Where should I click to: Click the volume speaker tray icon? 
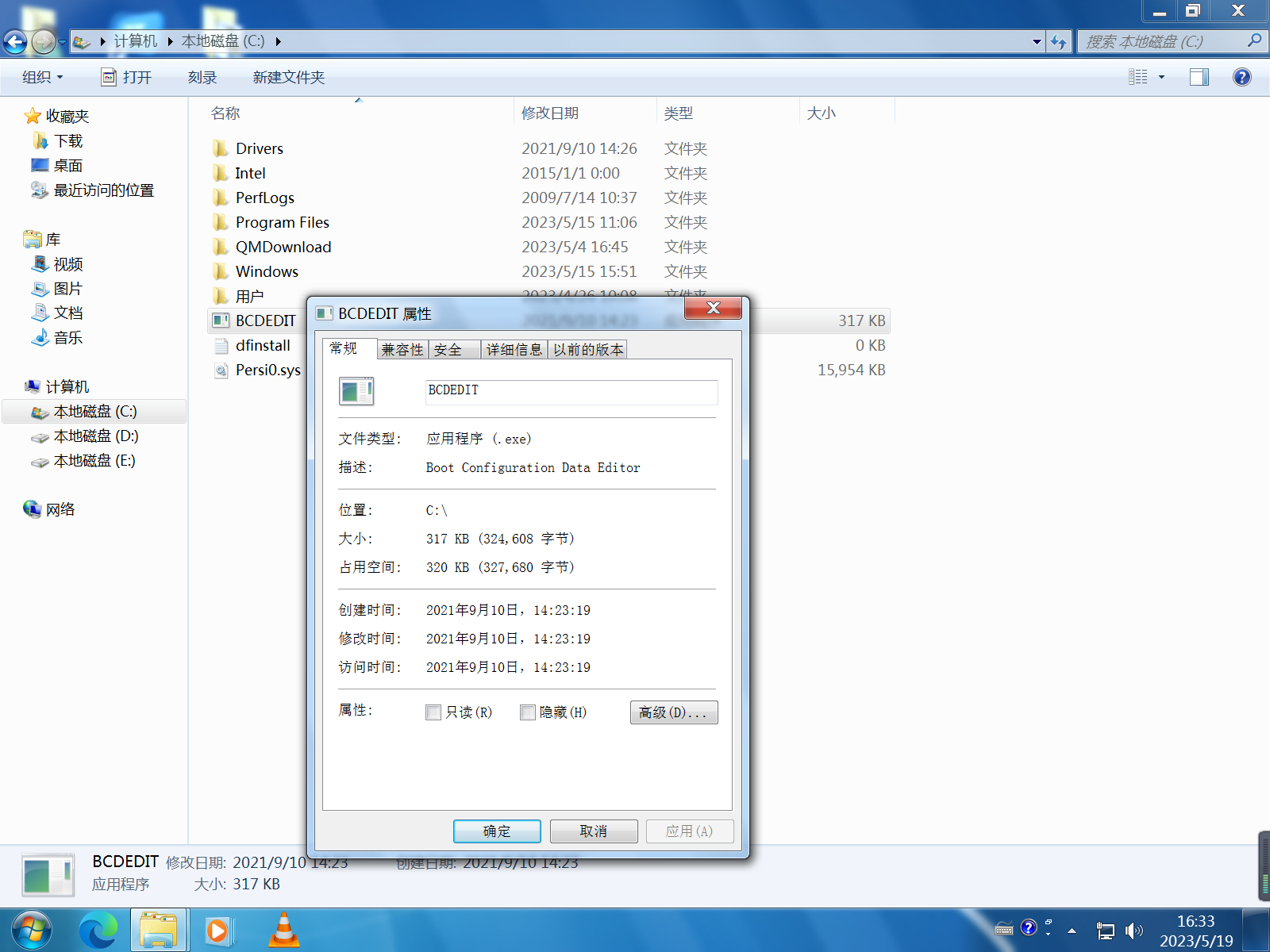pos(1133,930)
